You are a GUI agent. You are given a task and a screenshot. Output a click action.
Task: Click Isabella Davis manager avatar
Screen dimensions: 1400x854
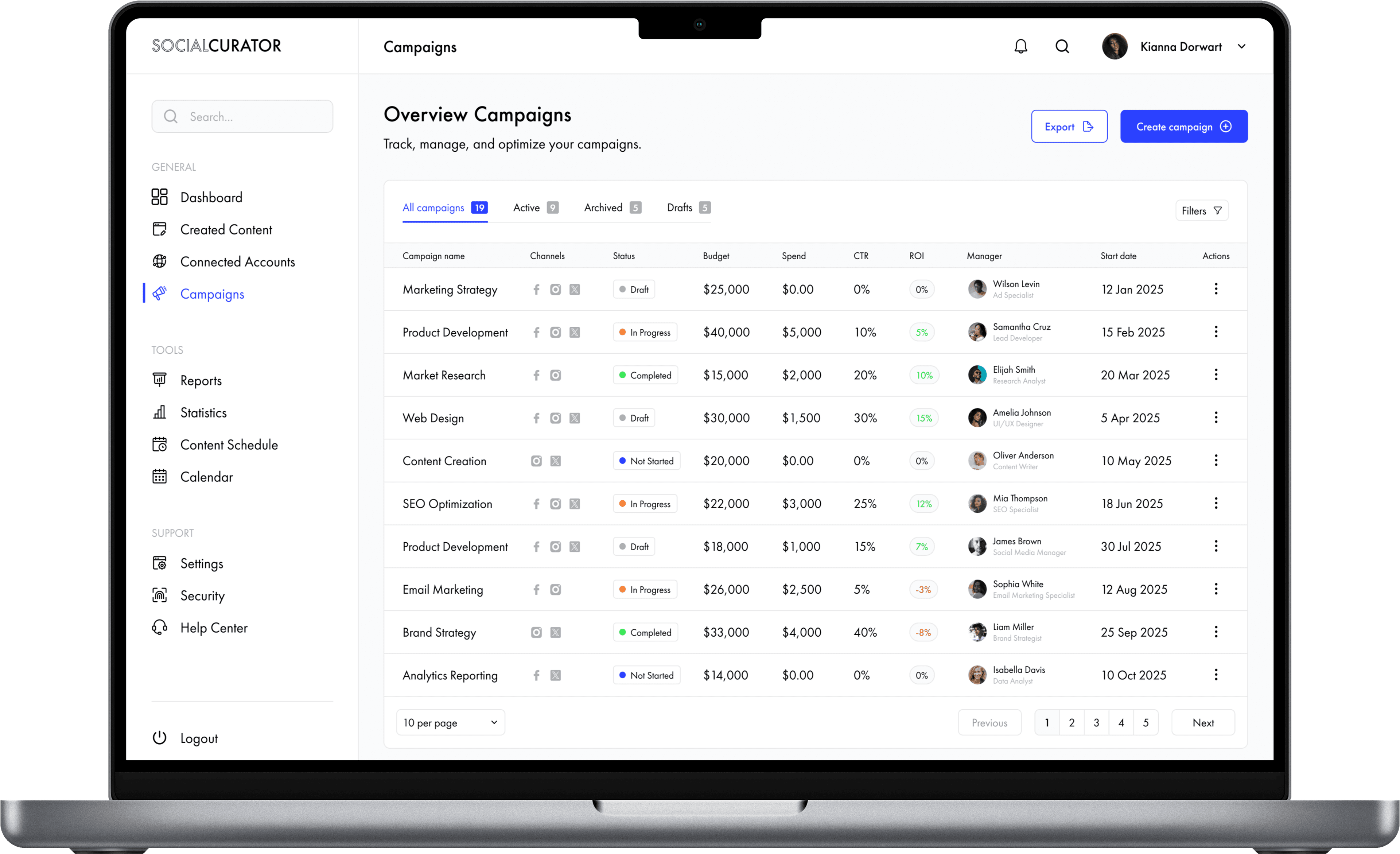[x=977, y=675]
